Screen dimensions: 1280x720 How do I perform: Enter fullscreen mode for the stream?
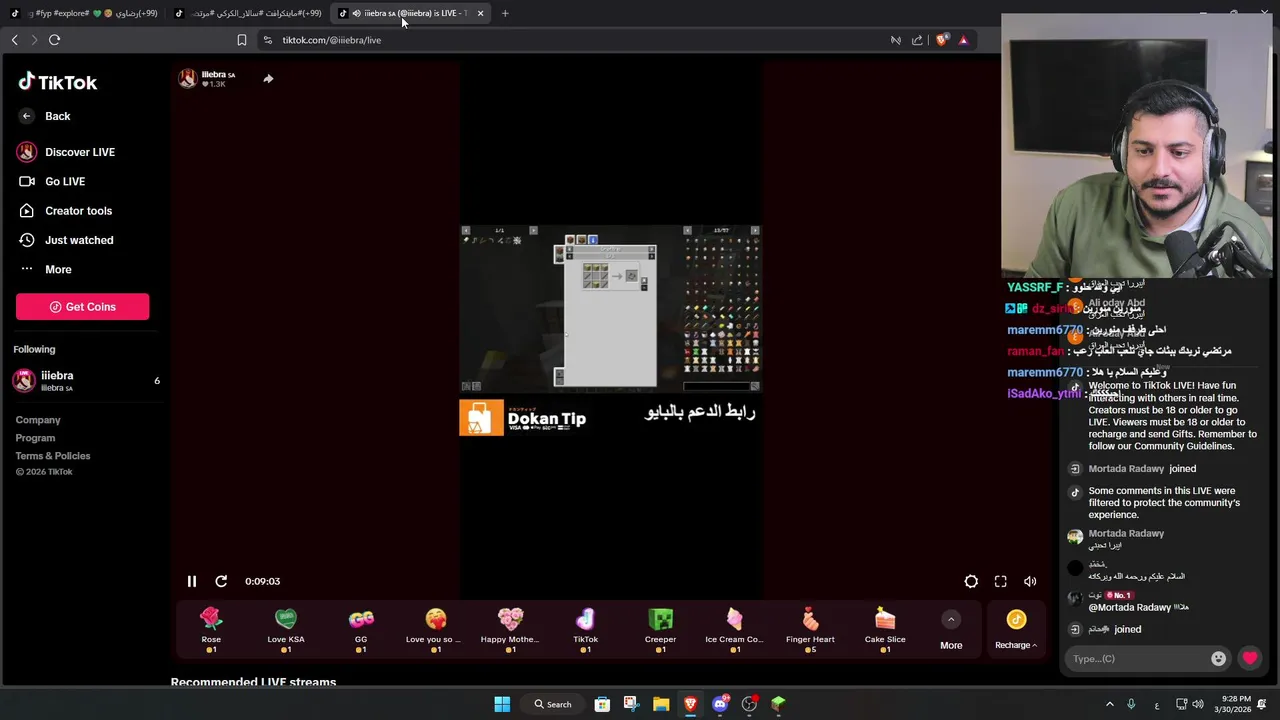tap(1001, 581)
